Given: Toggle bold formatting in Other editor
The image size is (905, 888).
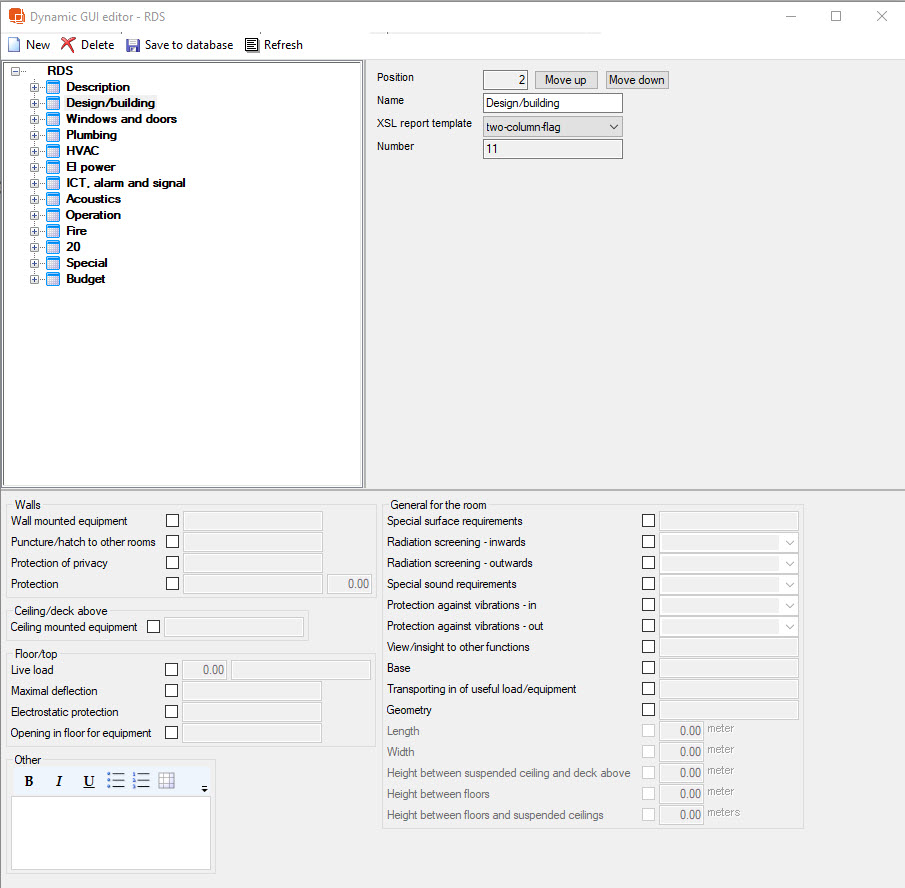Looking at the screenshot, I should pos(29,781).
